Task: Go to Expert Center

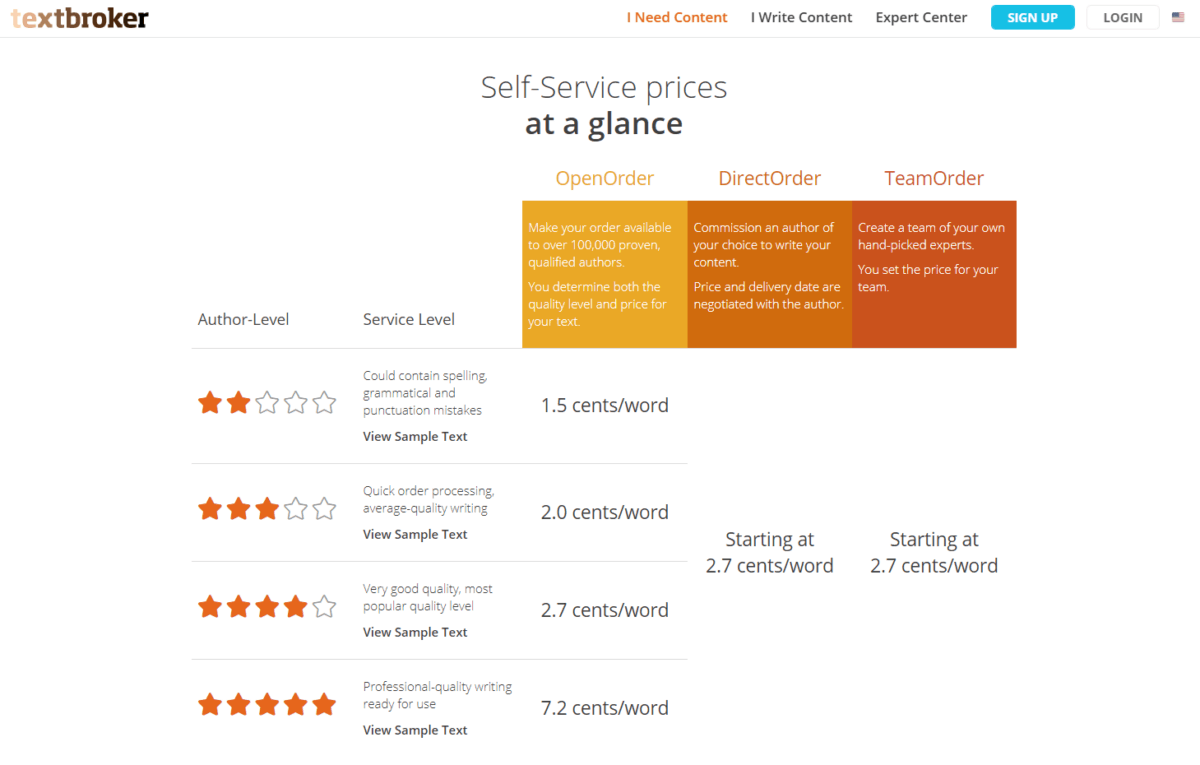Action: click(921, 17)
